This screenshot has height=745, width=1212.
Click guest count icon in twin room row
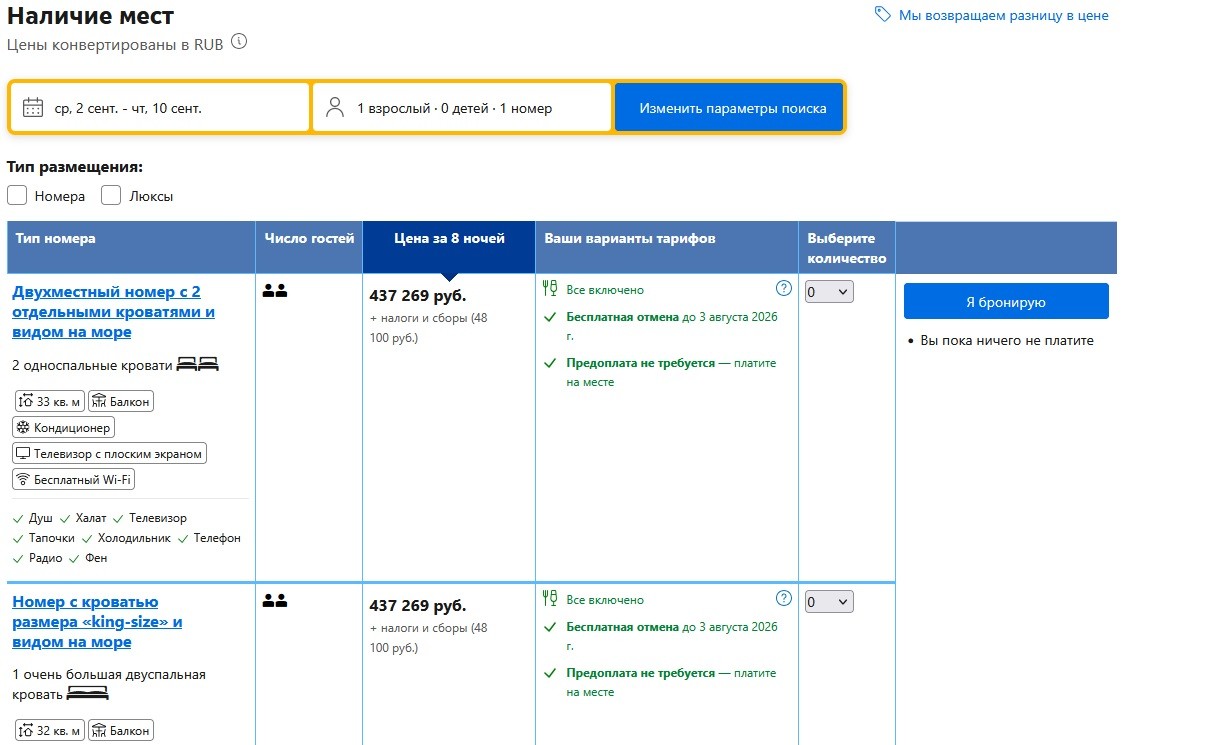pos(275,291)
